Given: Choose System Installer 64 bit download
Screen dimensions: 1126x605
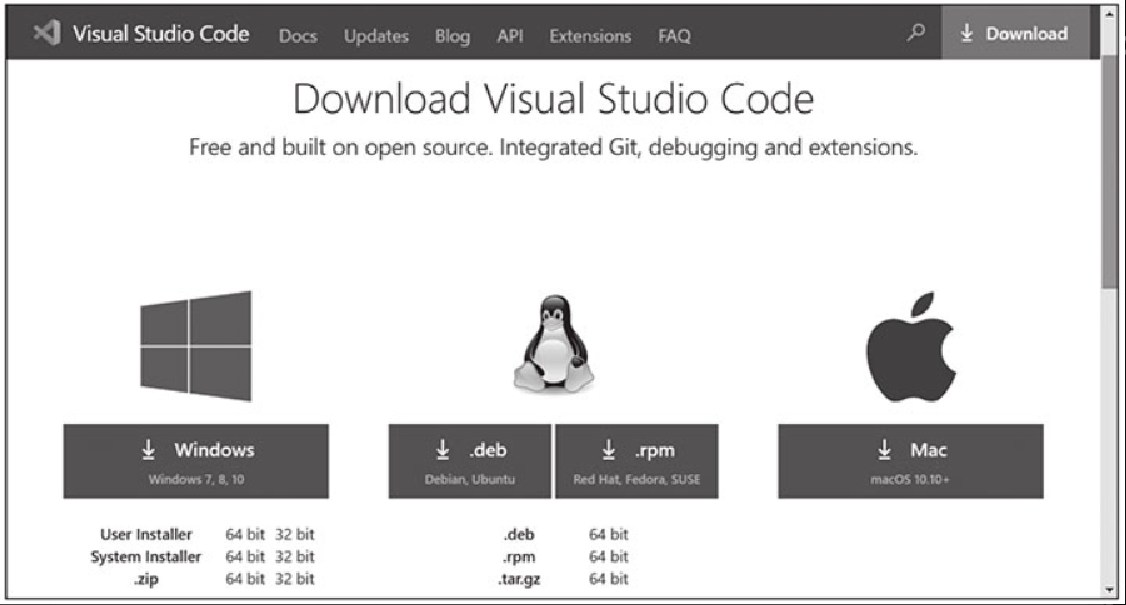Looking at the screenshot, I should coord(245,556).
